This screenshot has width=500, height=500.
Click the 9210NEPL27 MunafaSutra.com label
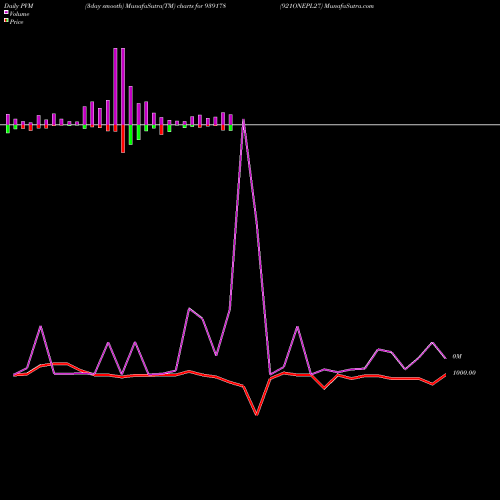pyautogui.click(x=327, y=6)
